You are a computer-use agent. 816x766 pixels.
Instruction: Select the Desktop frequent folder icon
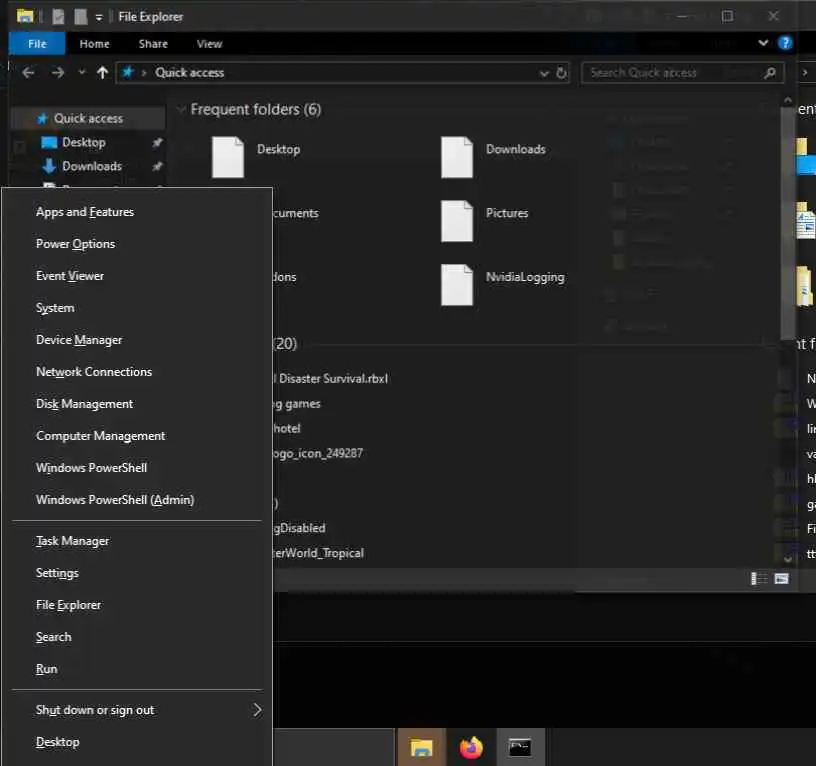point(228,157)
